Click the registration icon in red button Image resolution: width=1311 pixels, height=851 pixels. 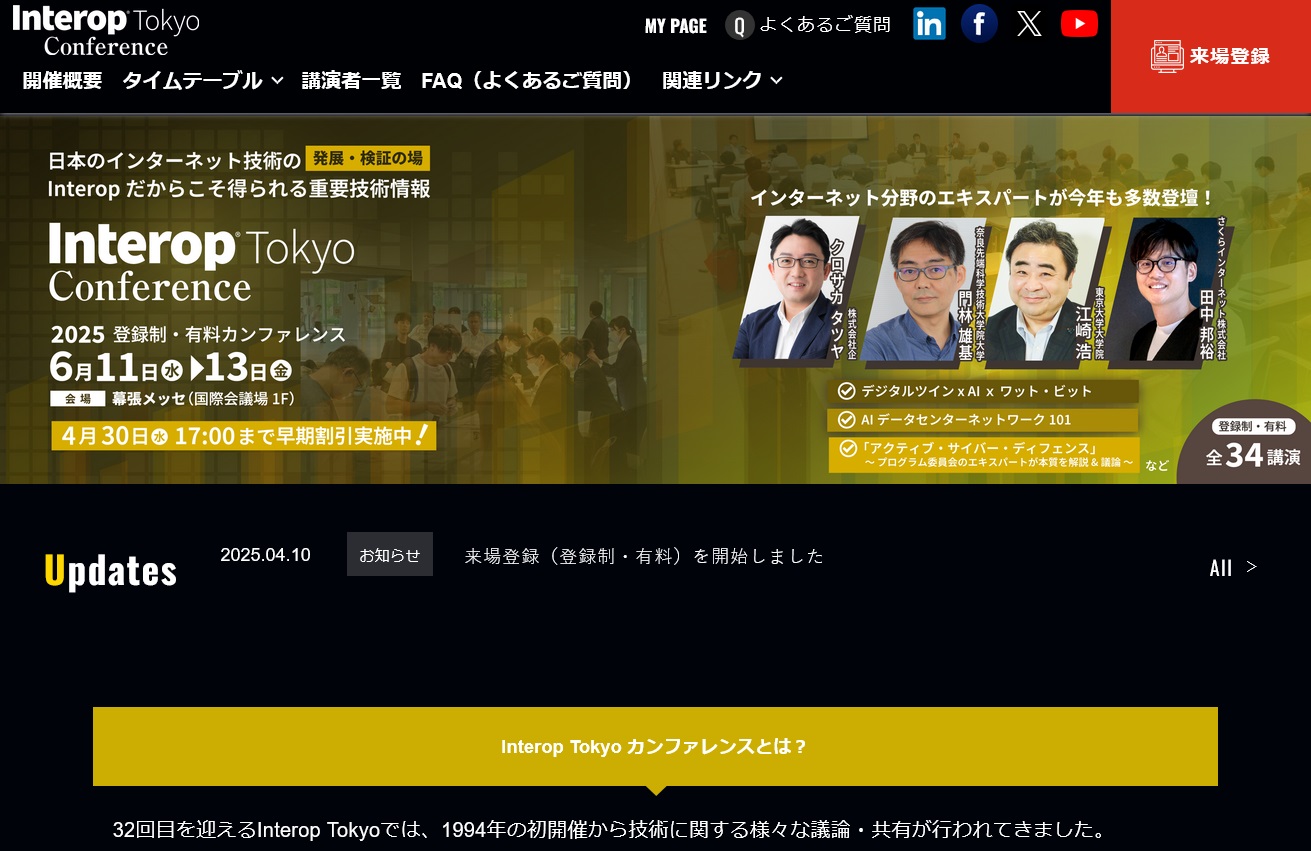tap(1166, 56)
